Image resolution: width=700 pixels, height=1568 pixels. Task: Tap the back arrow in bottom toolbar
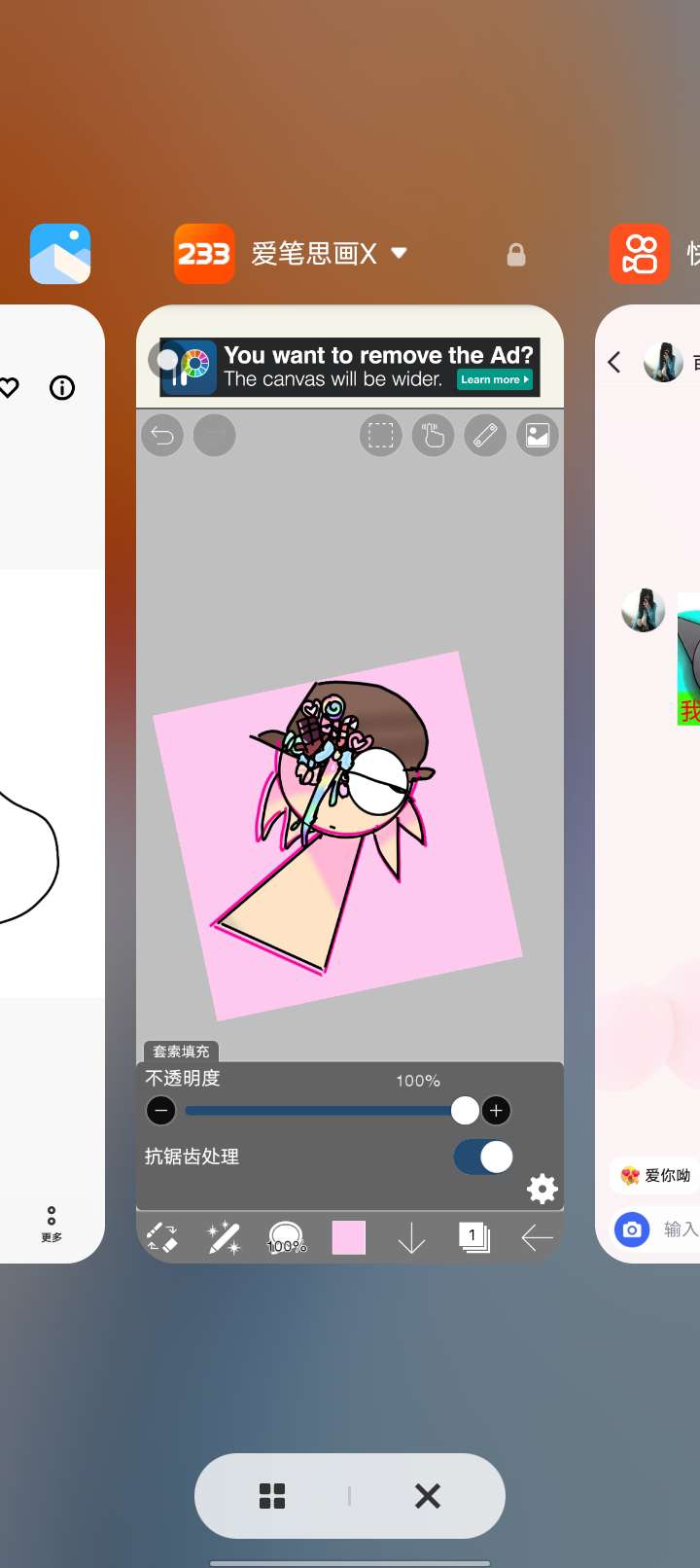[x=537, y=1237]
